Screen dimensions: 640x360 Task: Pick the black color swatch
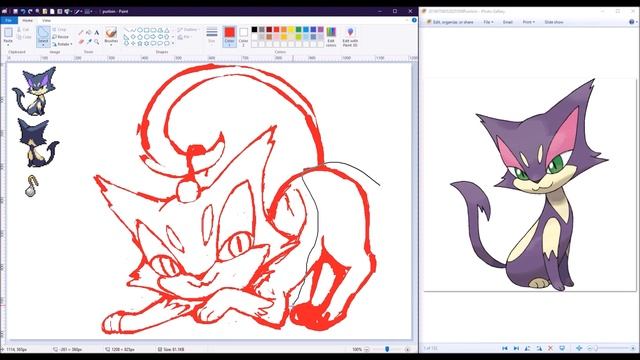(x=254, y=29)
